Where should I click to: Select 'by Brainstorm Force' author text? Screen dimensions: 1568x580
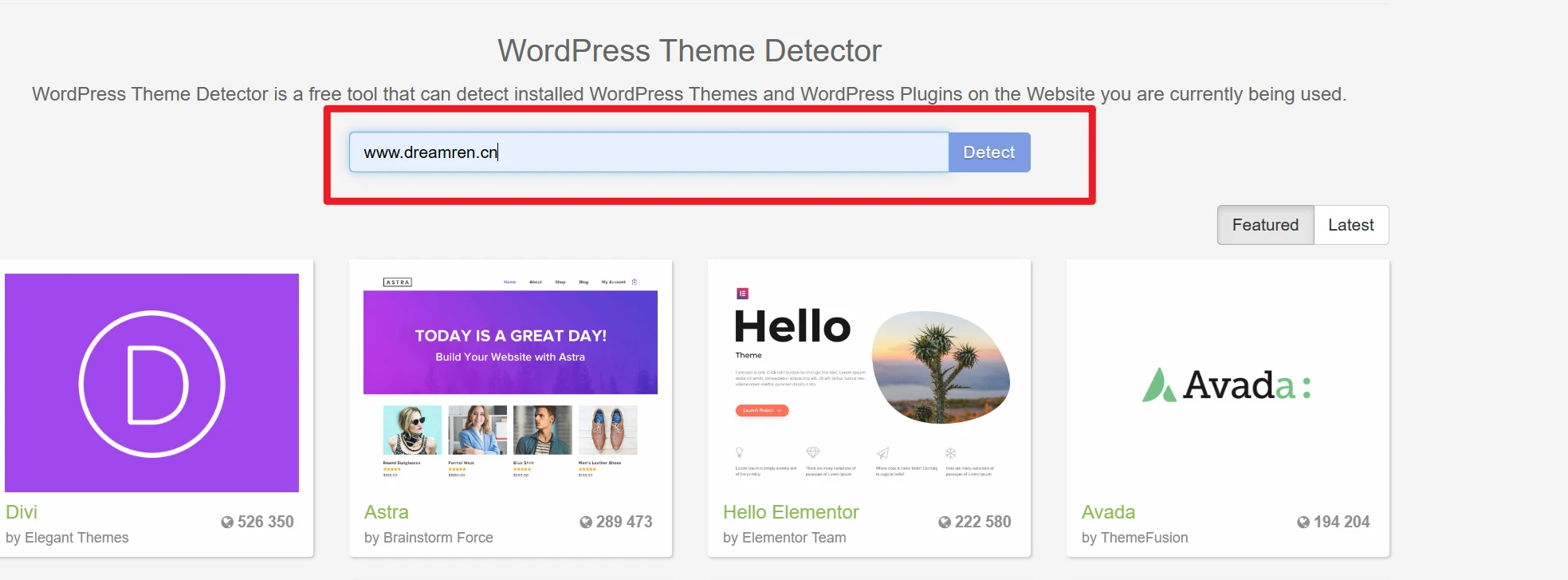point(429,538)
